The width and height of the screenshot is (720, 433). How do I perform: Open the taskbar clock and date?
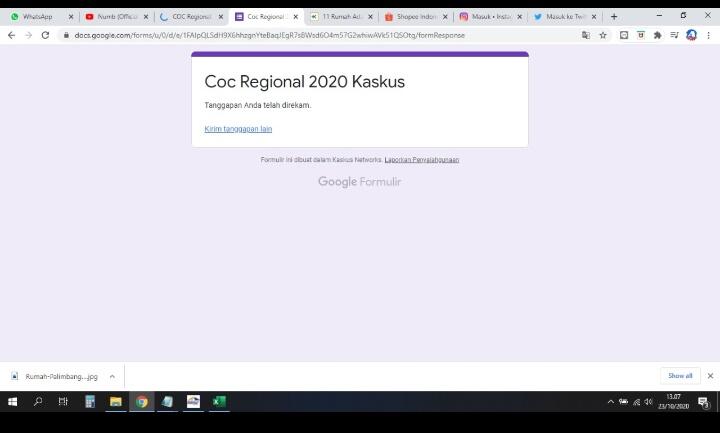tap(673, 402)
